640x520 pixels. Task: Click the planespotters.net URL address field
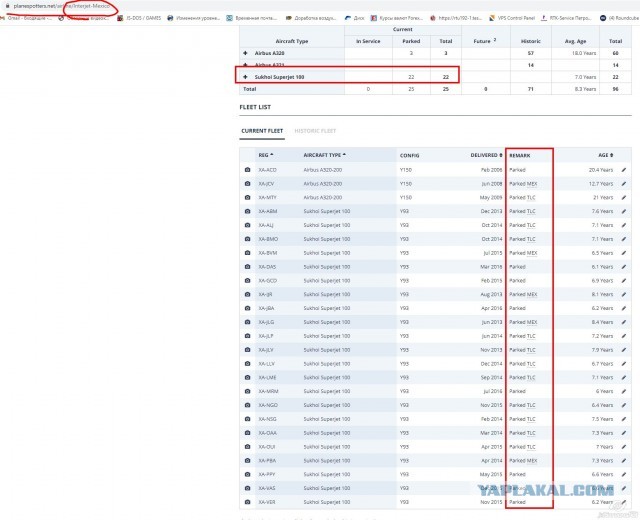click(61, 6)
